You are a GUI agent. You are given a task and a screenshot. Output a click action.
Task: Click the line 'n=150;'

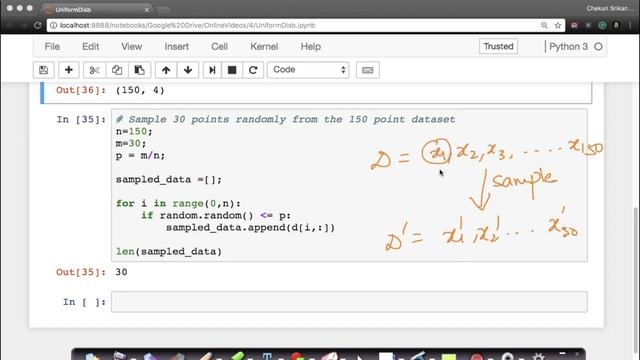(134, 131)
